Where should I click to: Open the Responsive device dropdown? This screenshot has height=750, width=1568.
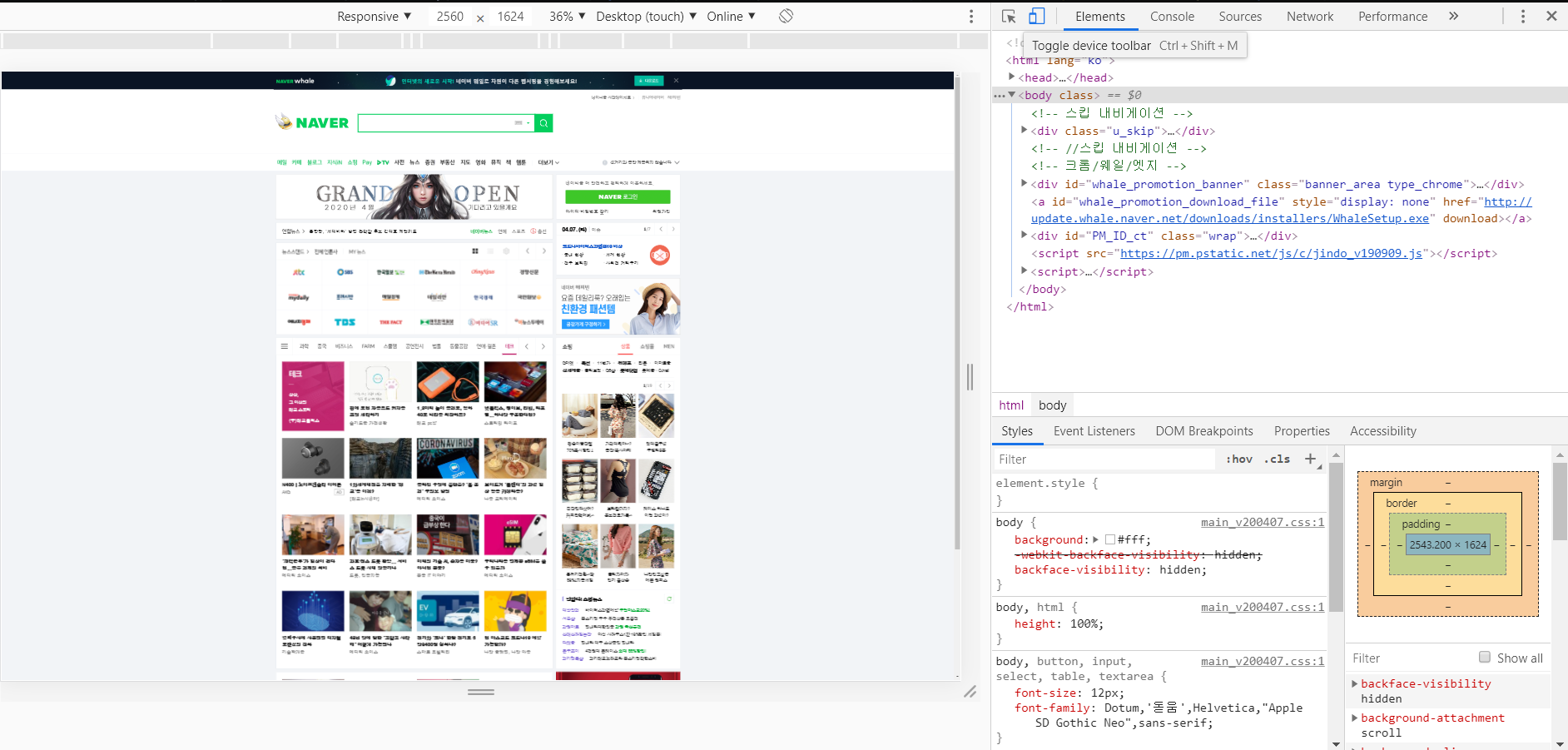click(374, 16)
